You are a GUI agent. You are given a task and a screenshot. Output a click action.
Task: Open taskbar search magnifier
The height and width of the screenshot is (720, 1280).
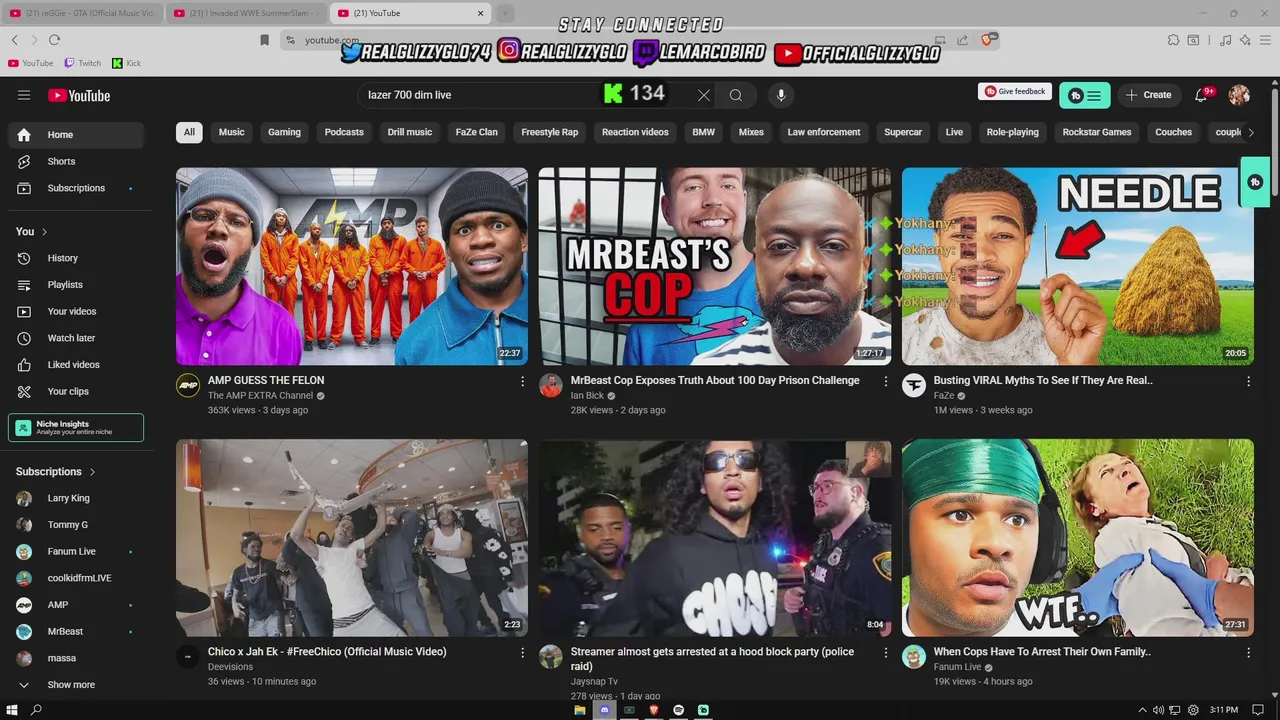pyautogui.click(x=37, y=710)
